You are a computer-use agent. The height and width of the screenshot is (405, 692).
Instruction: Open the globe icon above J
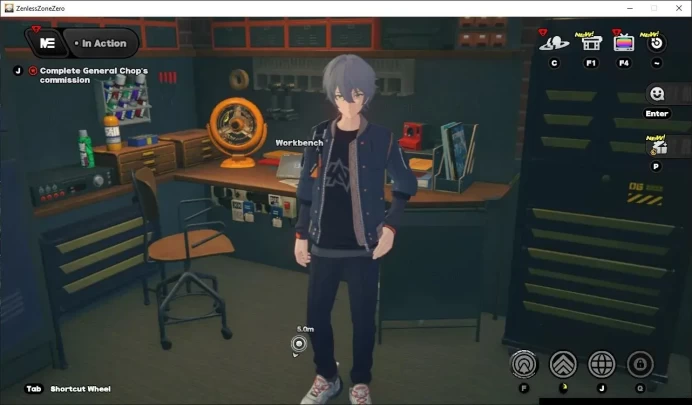[602, 364]
